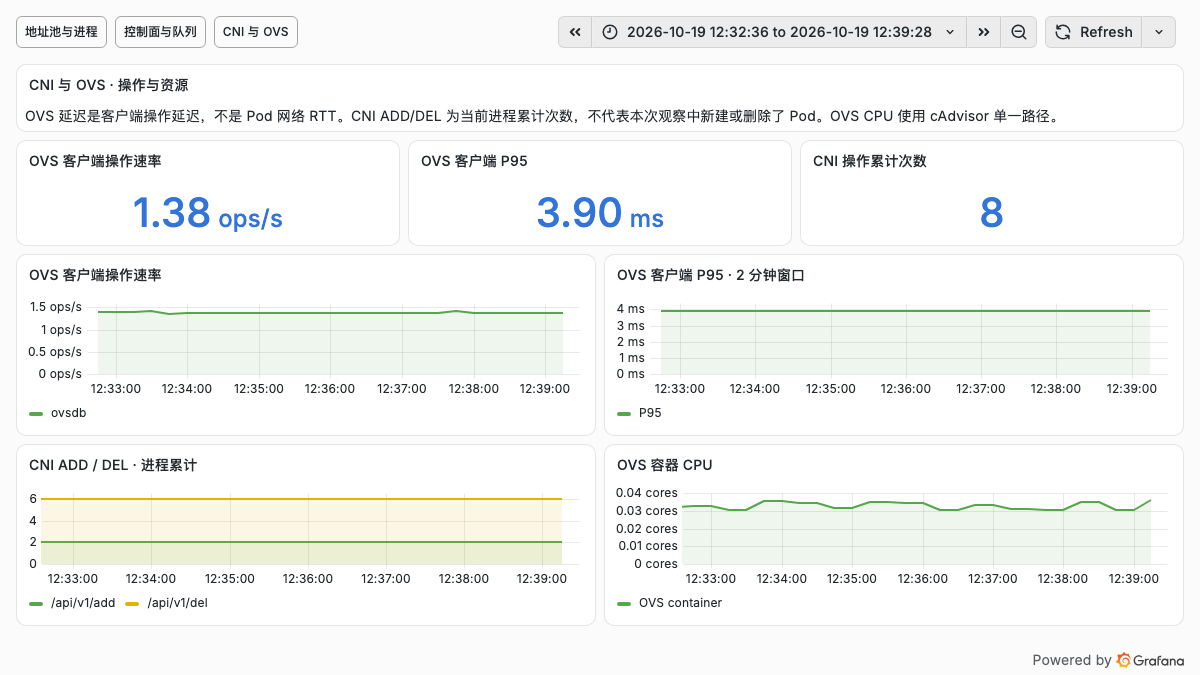This screenshot has width=1200, height=675.
Task: Click the OVS 客户端 P95 · 2 分钟窗口 panel title
Action: [x=711, y=275]
